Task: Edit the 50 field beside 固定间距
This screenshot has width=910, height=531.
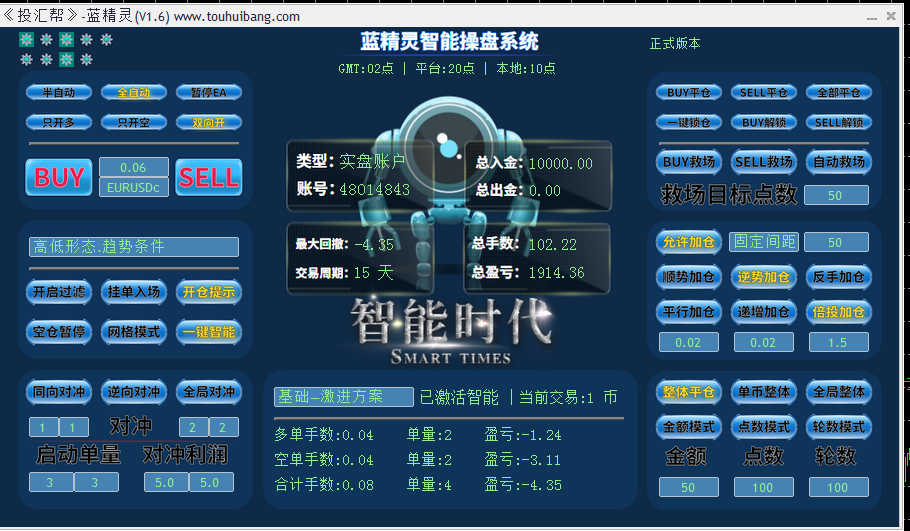Action: (x=836, y=242)
